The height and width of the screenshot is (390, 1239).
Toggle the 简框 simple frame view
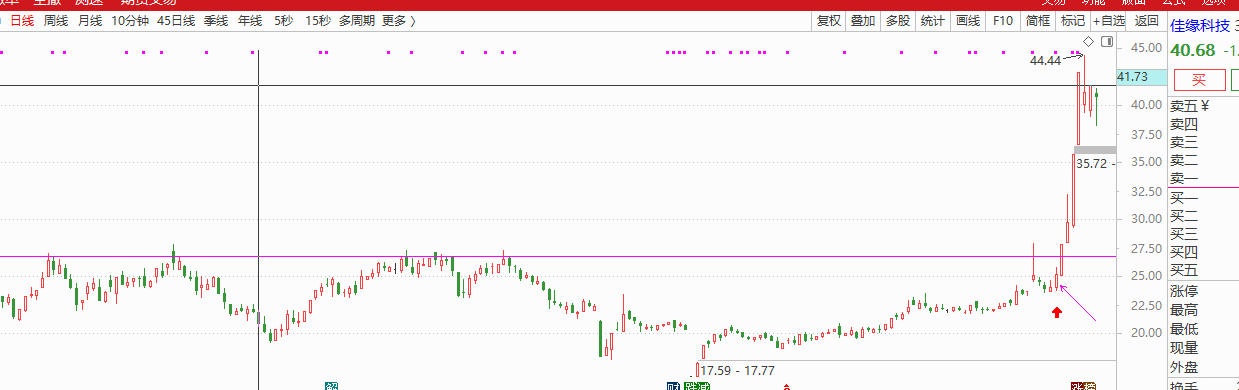(x=1037, y=20)
